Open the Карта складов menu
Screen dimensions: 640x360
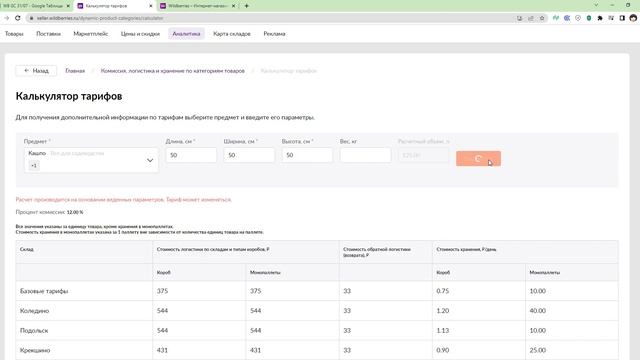tap(232, 34)
